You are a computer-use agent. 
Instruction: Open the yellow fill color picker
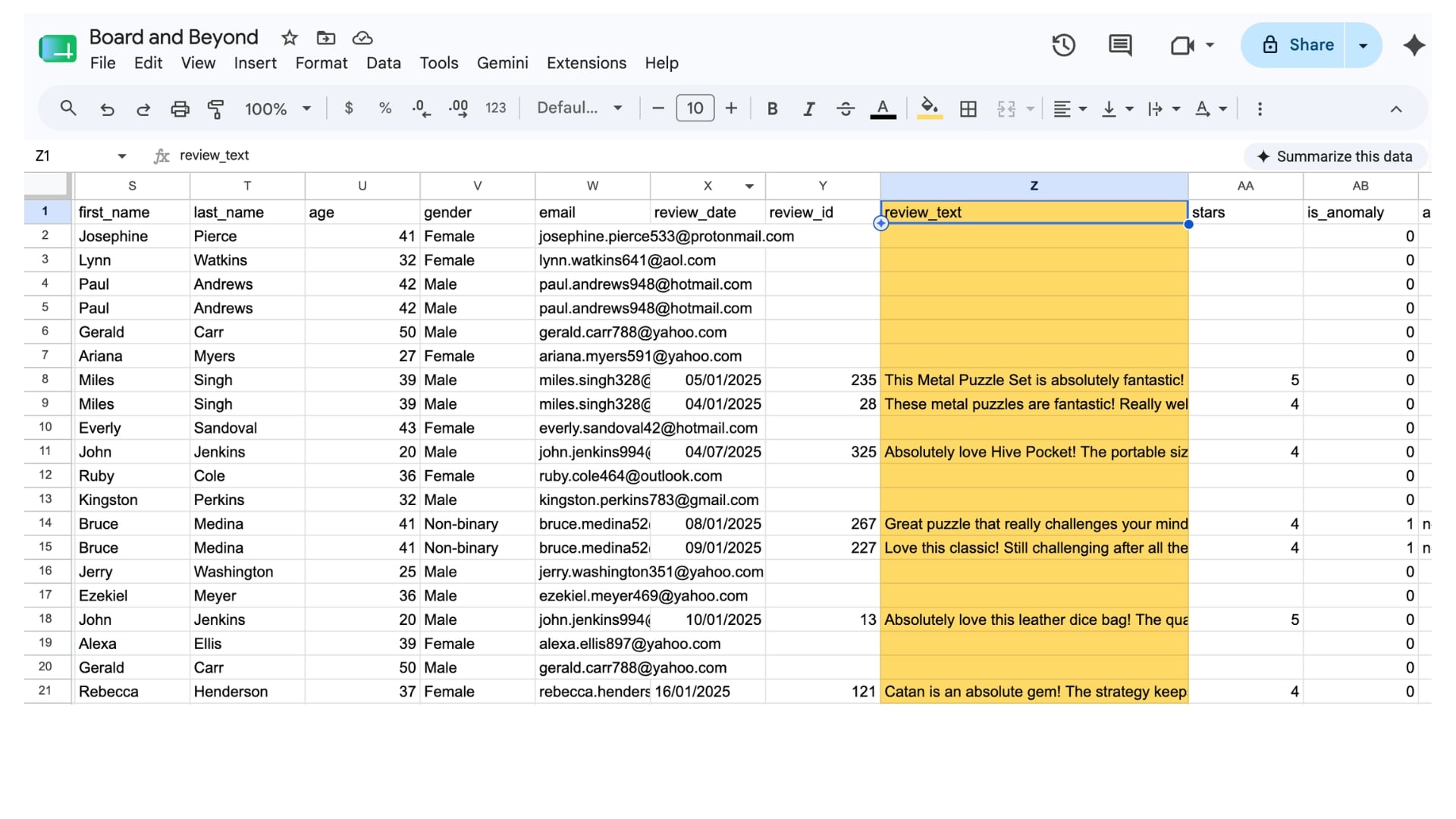click(930, 108)
